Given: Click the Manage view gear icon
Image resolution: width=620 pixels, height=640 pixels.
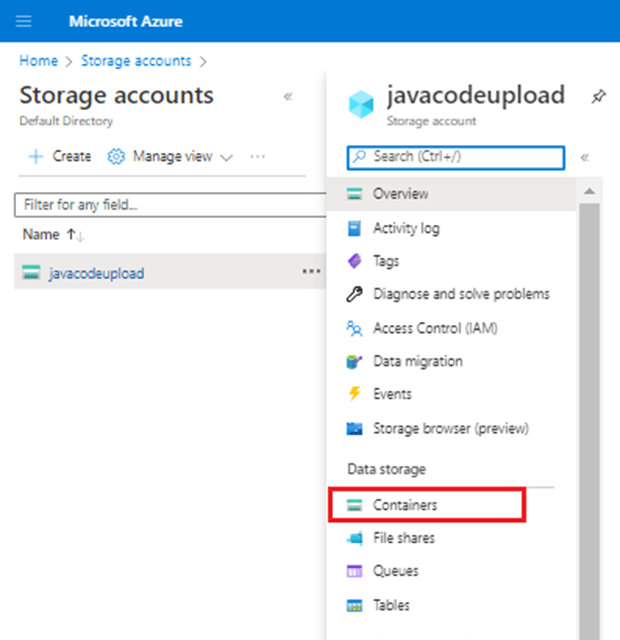Looking at the screenshot, I should pos(115,157).
